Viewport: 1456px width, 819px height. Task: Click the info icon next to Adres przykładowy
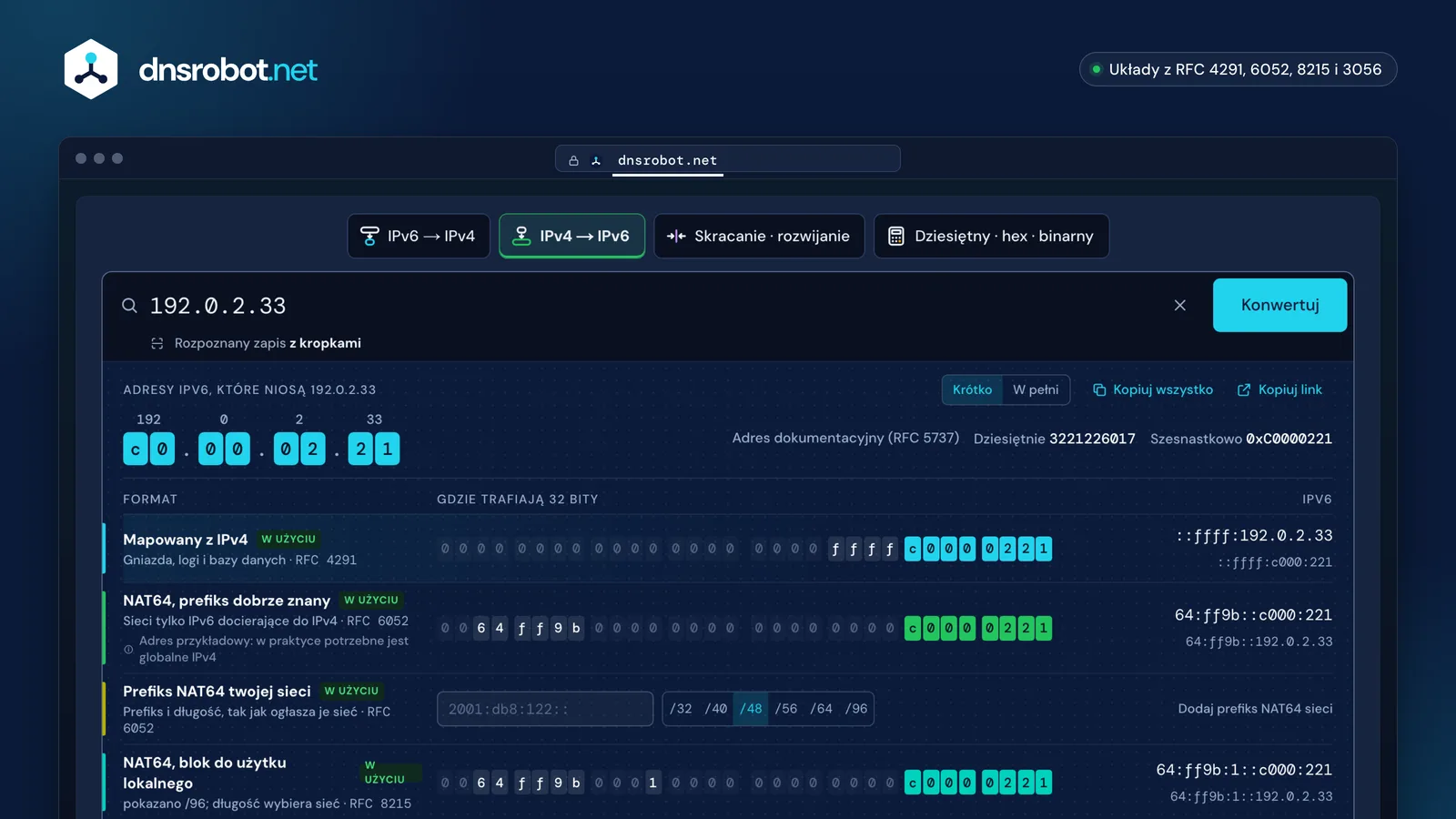128,649
